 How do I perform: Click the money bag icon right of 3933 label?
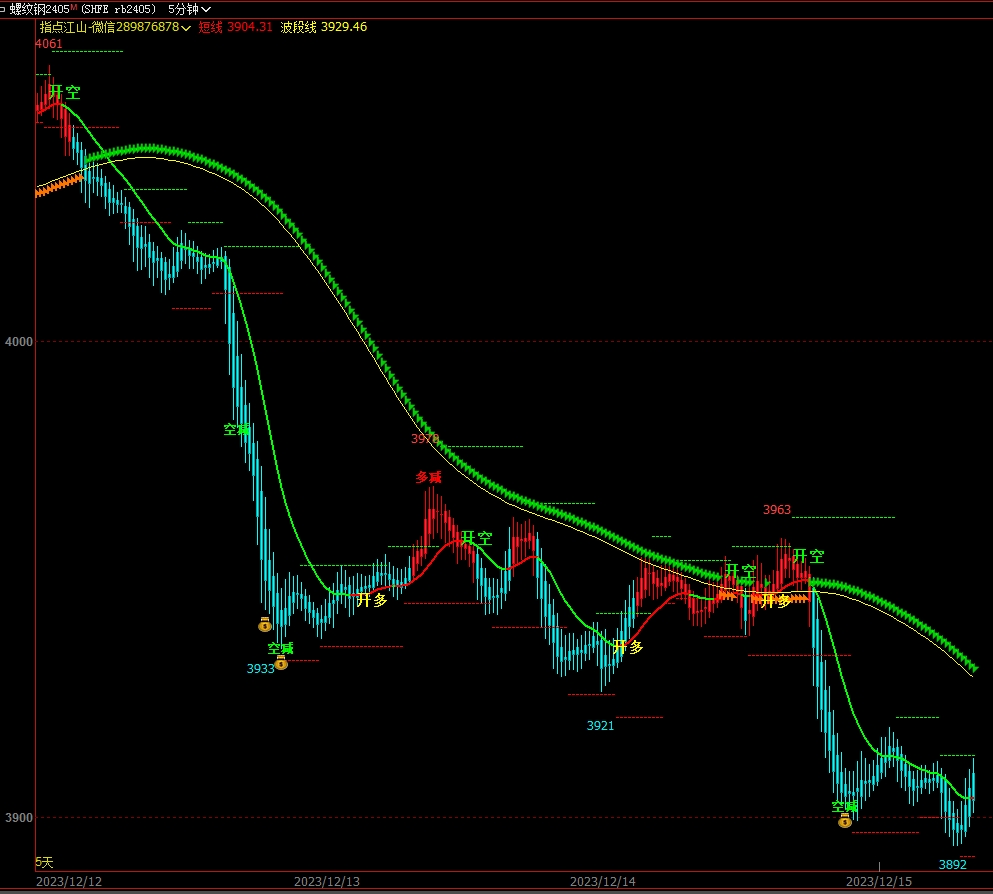pyautogui.click(x=282, y=663)
